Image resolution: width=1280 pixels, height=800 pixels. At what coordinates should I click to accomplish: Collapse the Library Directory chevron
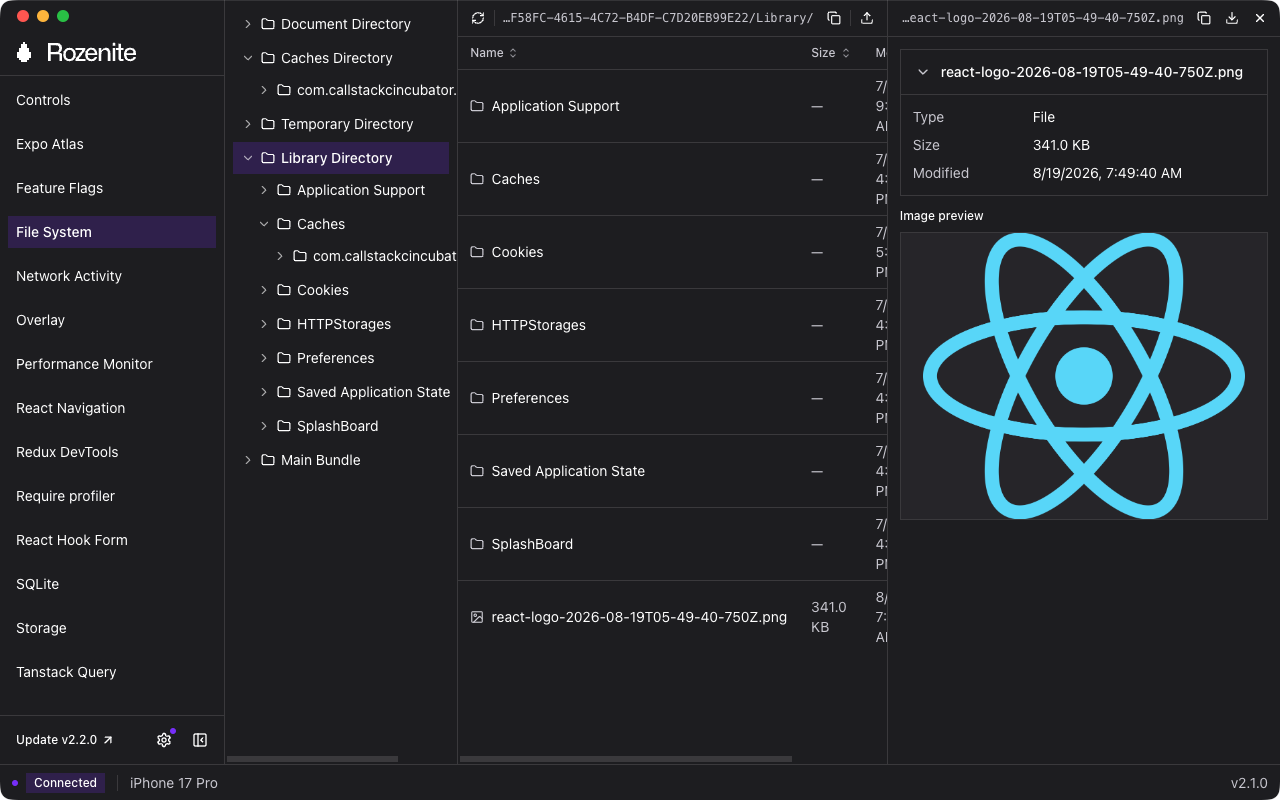pyautogui.click(x=248, y=158)
